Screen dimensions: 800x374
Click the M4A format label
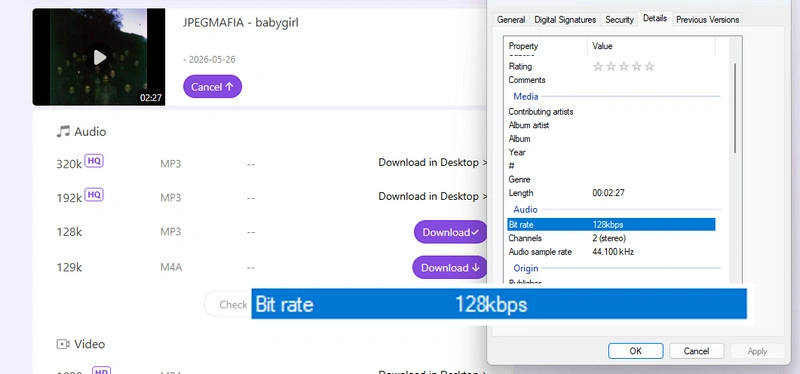click(171, 267)
